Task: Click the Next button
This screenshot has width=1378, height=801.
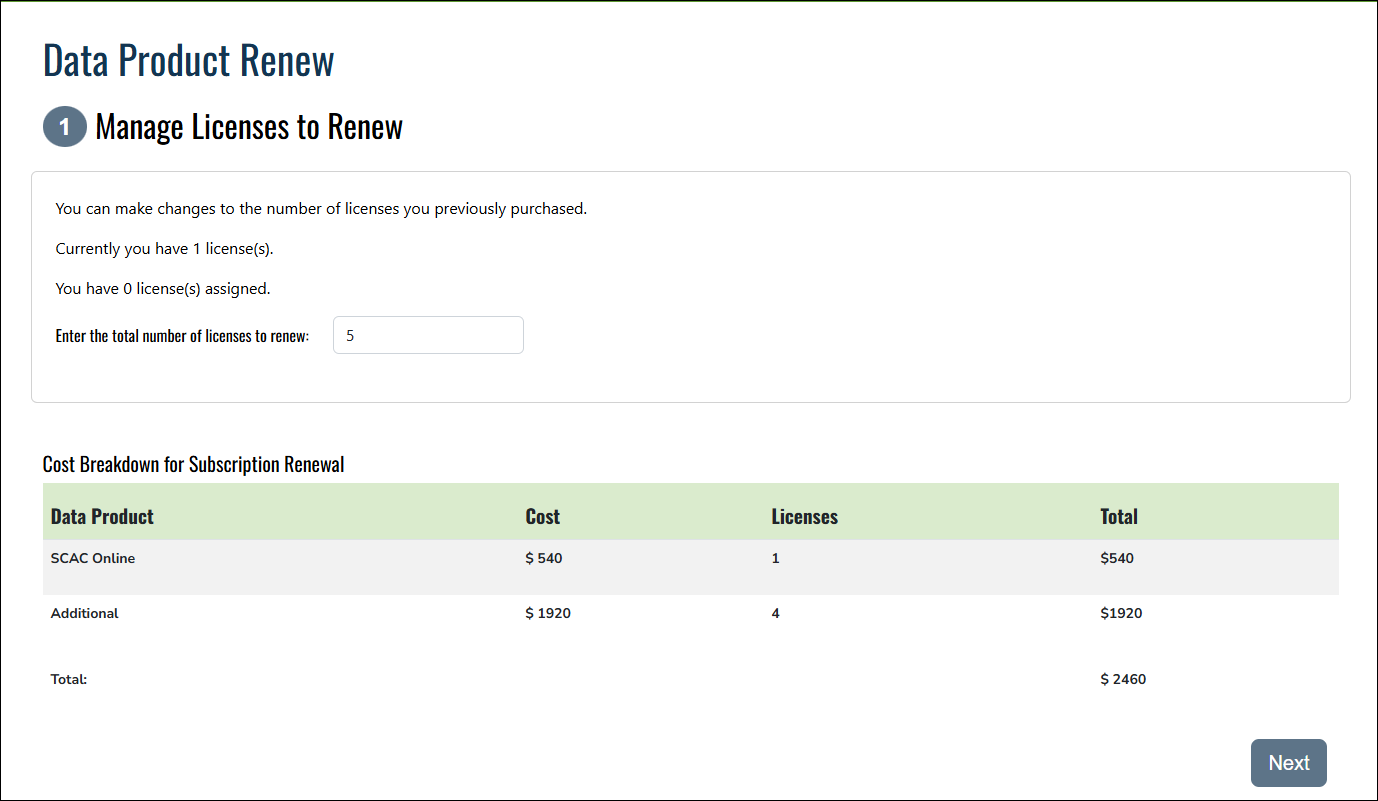Action: [1288, 763]
